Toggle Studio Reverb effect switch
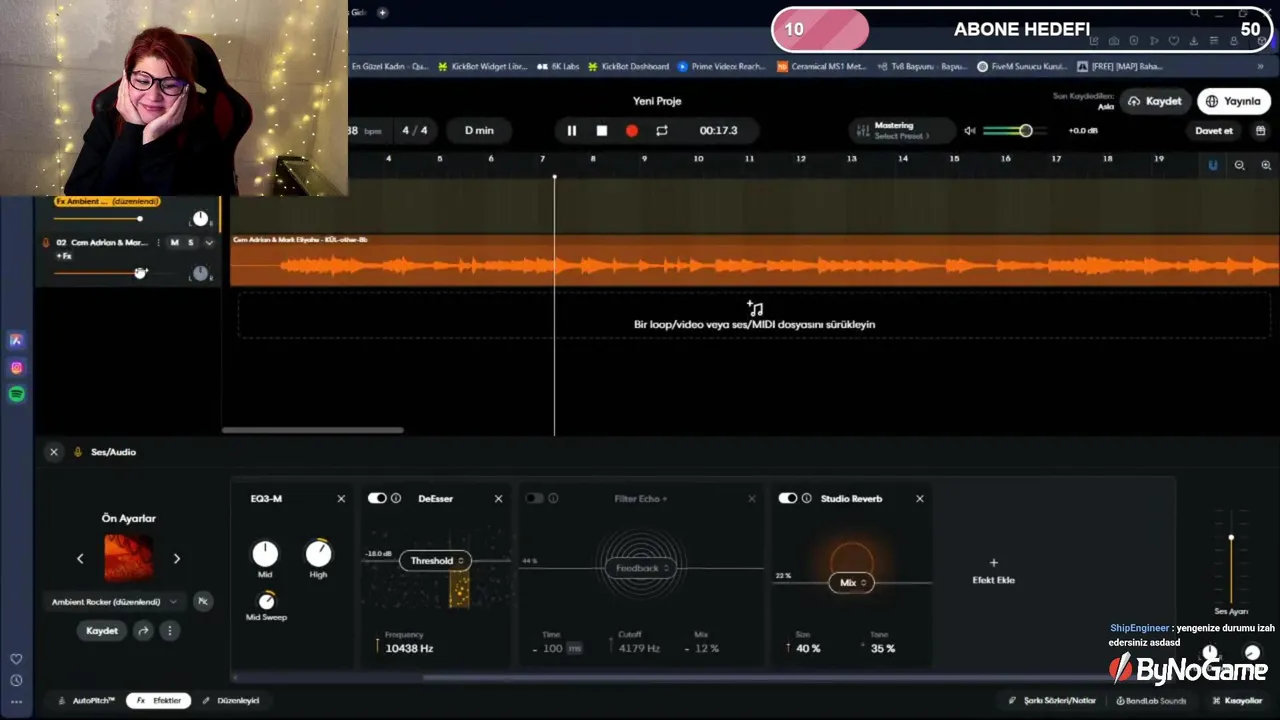This screenshot has width=1280, height=720. (788, 498)
